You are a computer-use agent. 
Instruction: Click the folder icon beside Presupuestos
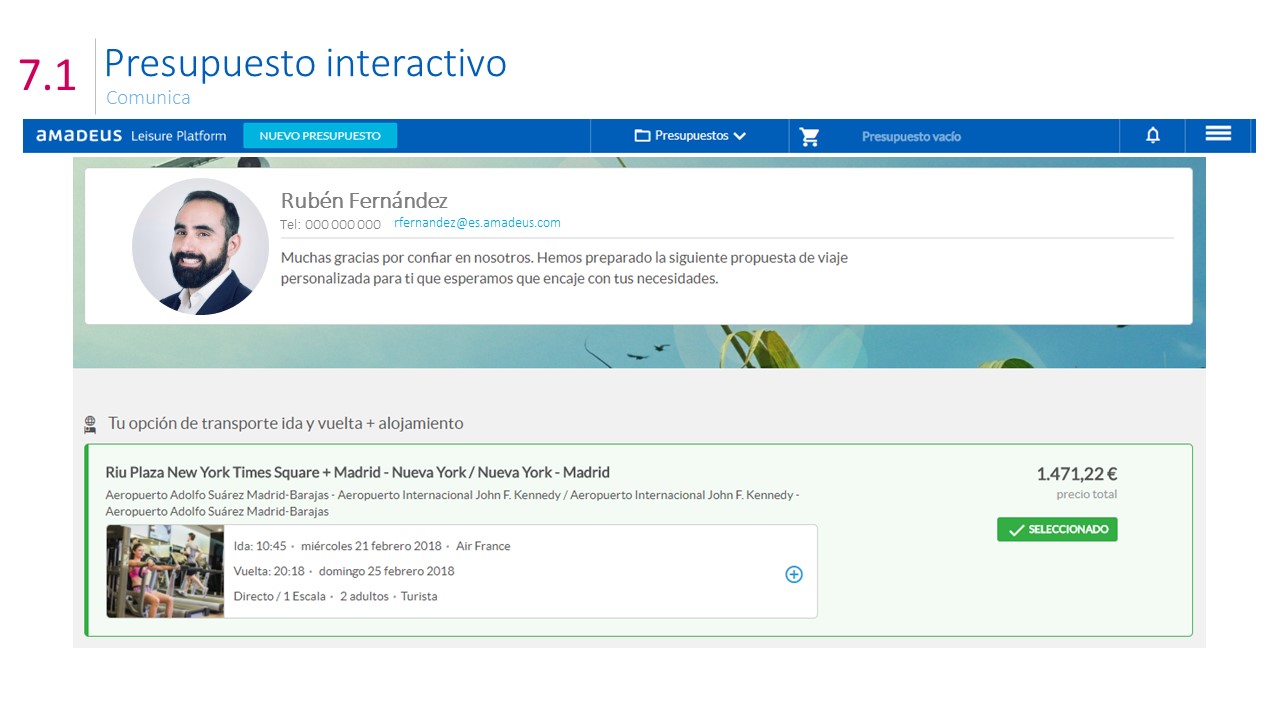642,136
